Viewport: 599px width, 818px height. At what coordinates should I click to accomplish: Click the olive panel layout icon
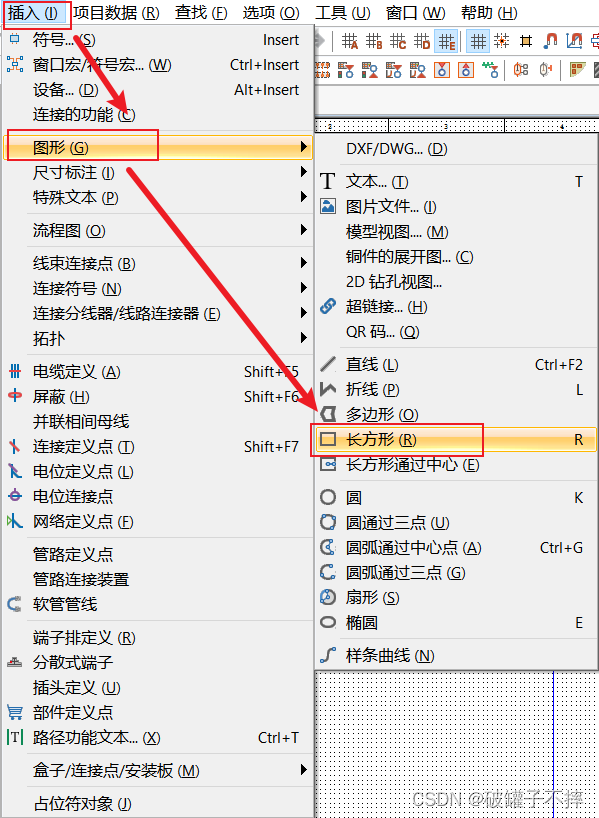click(x=577, y=70)
